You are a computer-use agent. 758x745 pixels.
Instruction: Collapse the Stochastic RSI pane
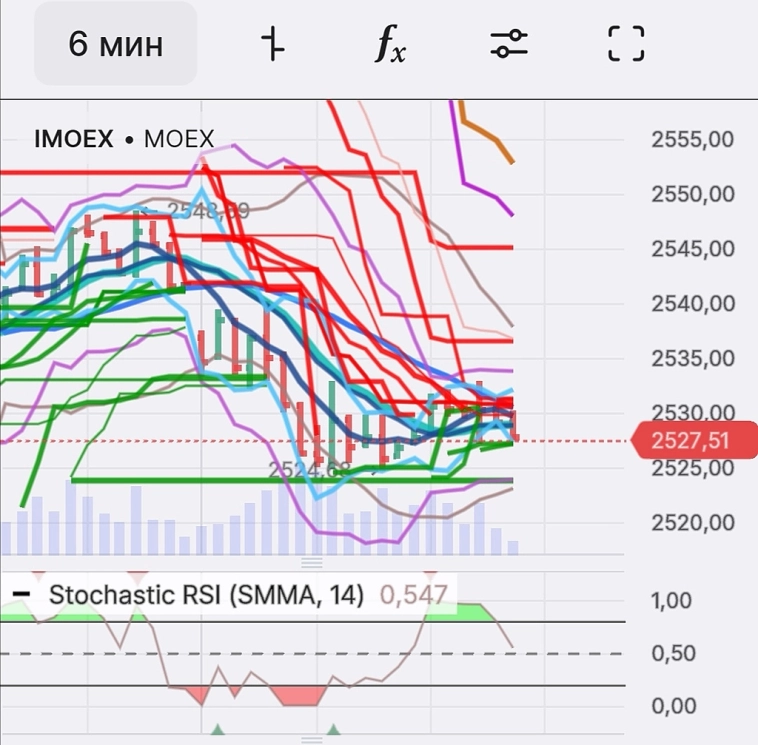(x=19, y=593)
